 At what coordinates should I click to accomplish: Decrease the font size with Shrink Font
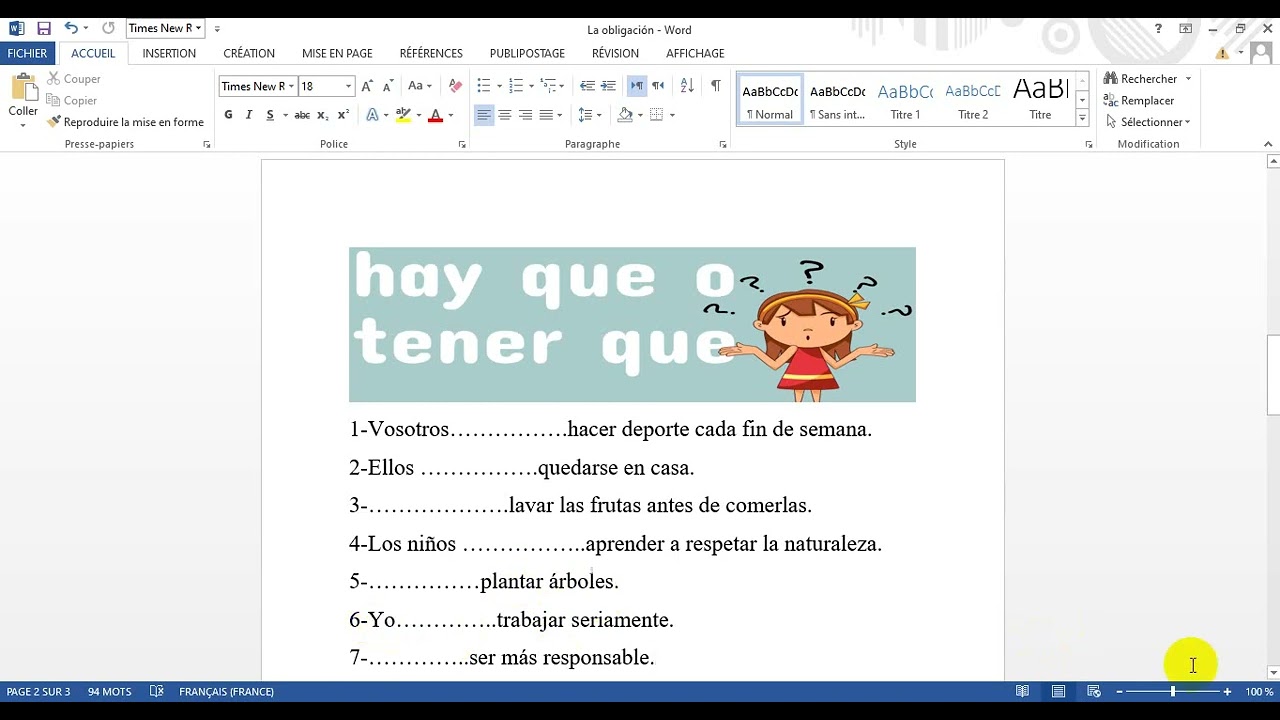(x=388, y=86)
